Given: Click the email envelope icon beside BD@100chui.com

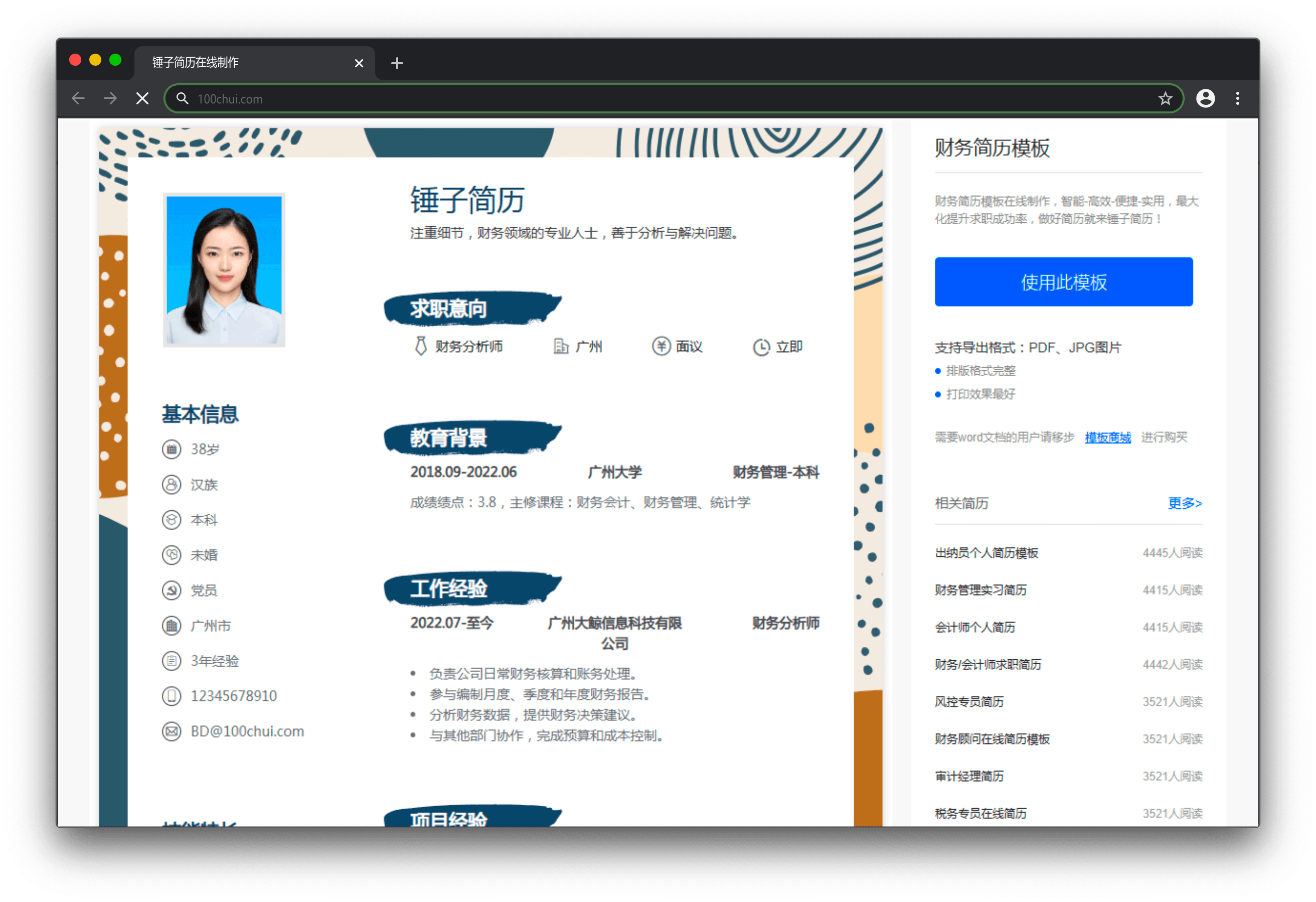Looking at the screenshot, I should pyautogui.click(x=172, y=731).
